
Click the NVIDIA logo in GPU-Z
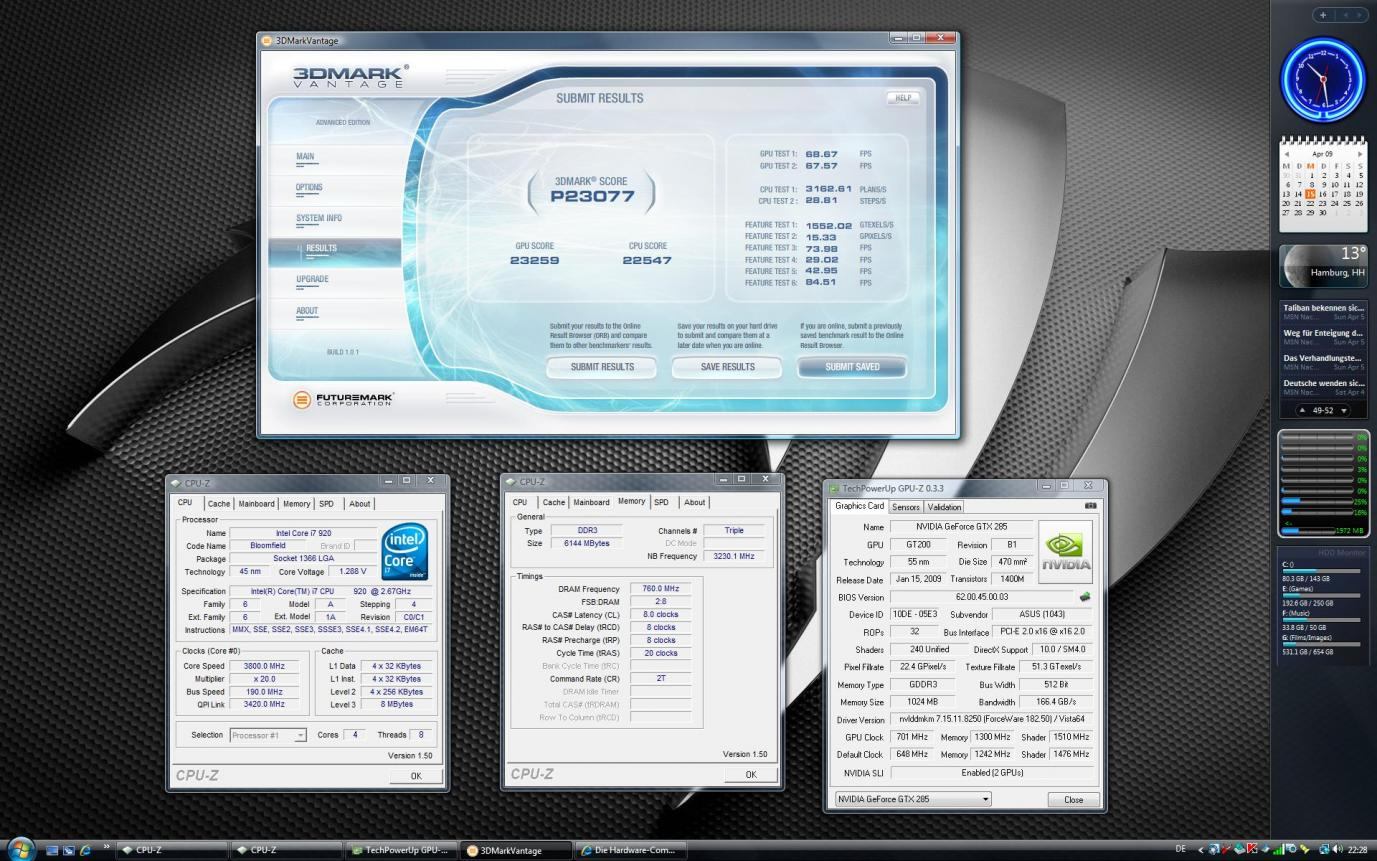pos(1065,552)
